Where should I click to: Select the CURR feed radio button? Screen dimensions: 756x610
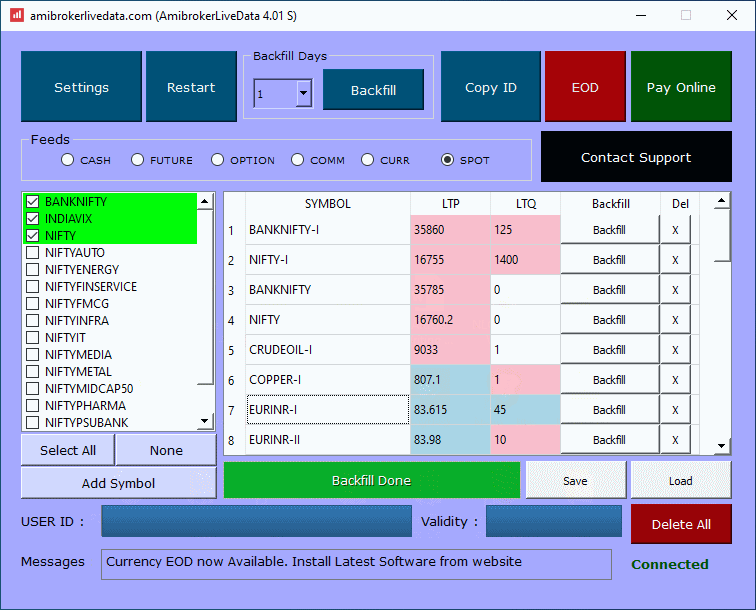click(367, 160)
